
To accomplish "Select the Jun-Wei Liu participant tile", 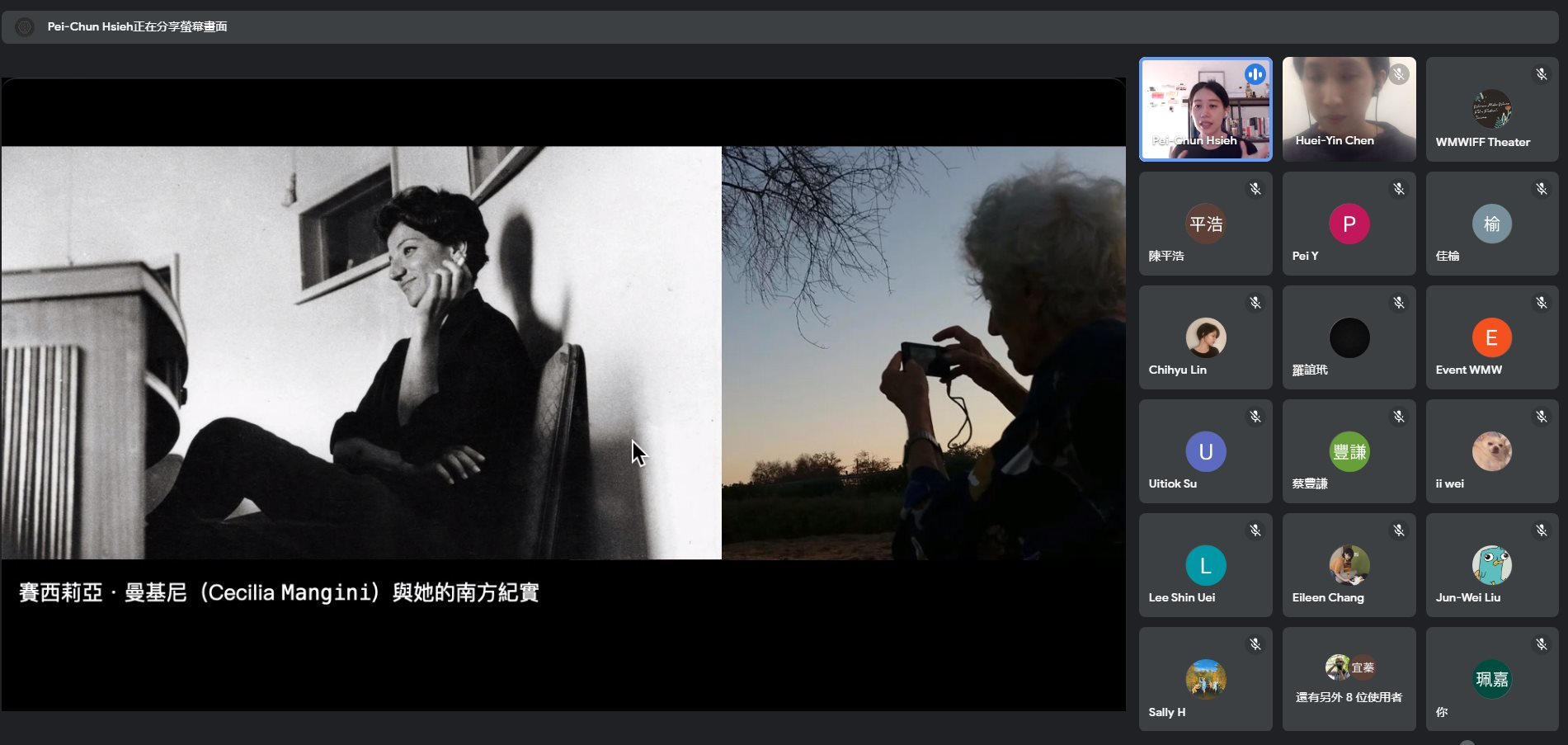I will pyautogui.click(x=1491, y=565).
